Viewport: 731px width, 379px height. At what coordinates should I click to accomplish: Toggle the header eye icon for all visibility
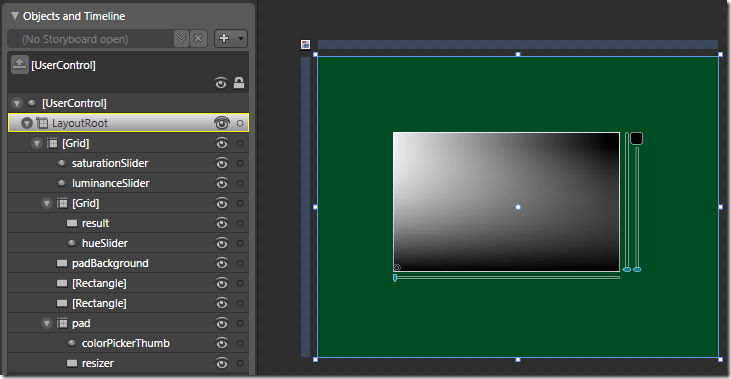(221, 83)
